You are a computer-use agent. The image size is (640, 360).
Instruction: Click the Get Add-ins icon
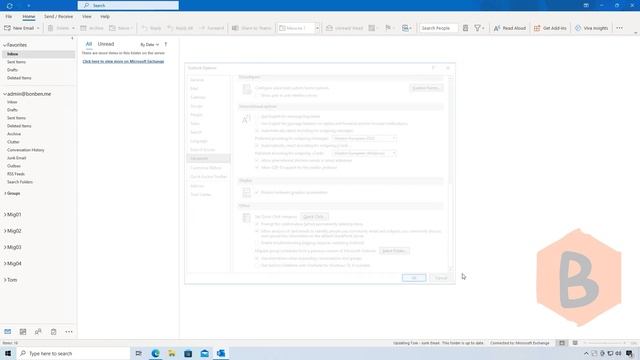537,28
